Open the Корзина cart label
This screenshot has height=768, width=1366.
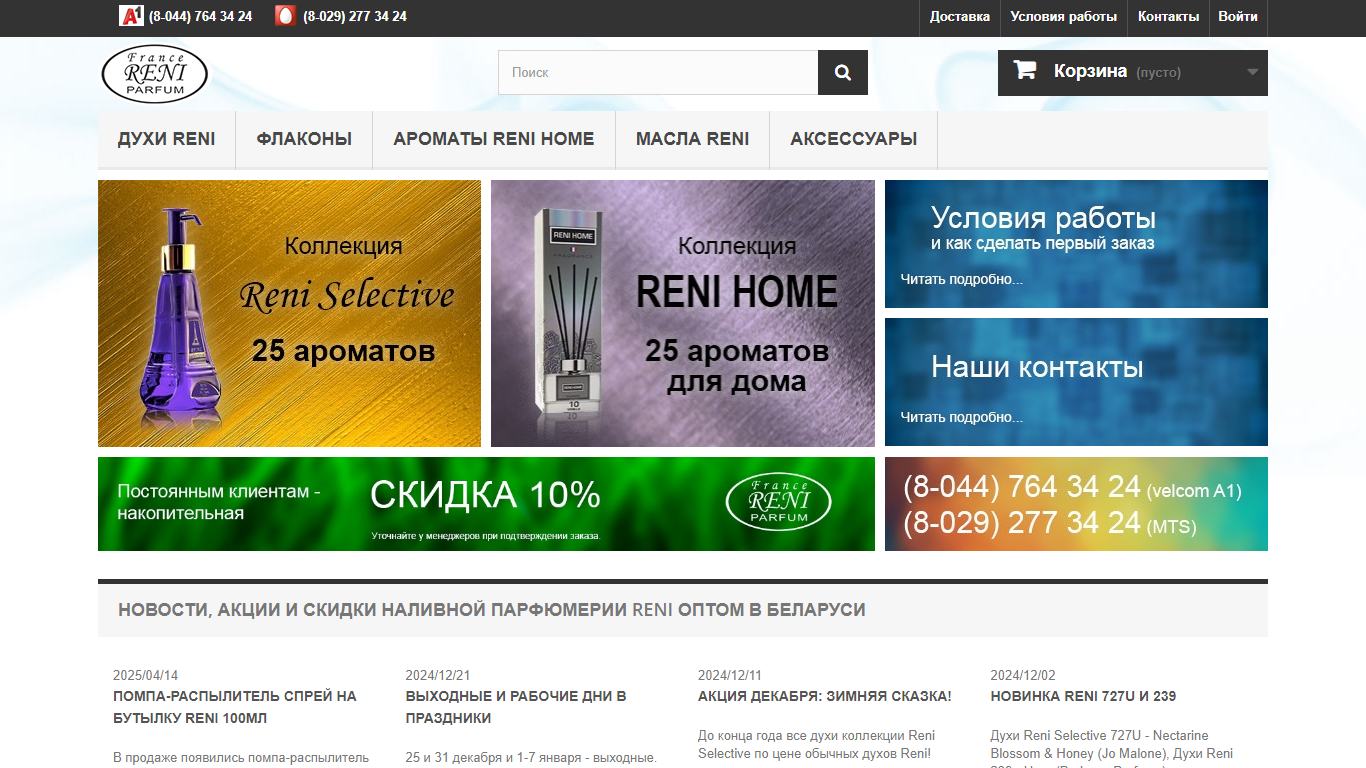point(1091,72)
